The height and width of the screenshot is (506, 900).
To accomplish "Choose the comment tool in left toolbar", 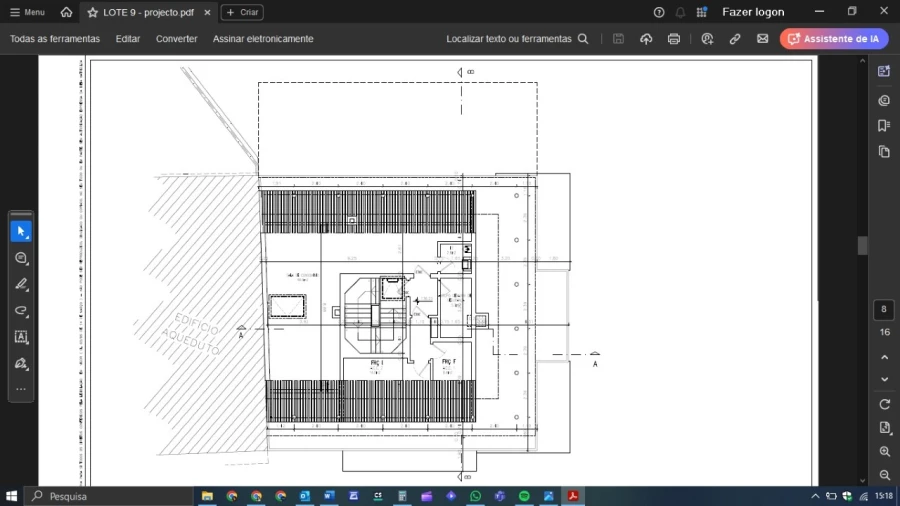I will click(21, 258).
